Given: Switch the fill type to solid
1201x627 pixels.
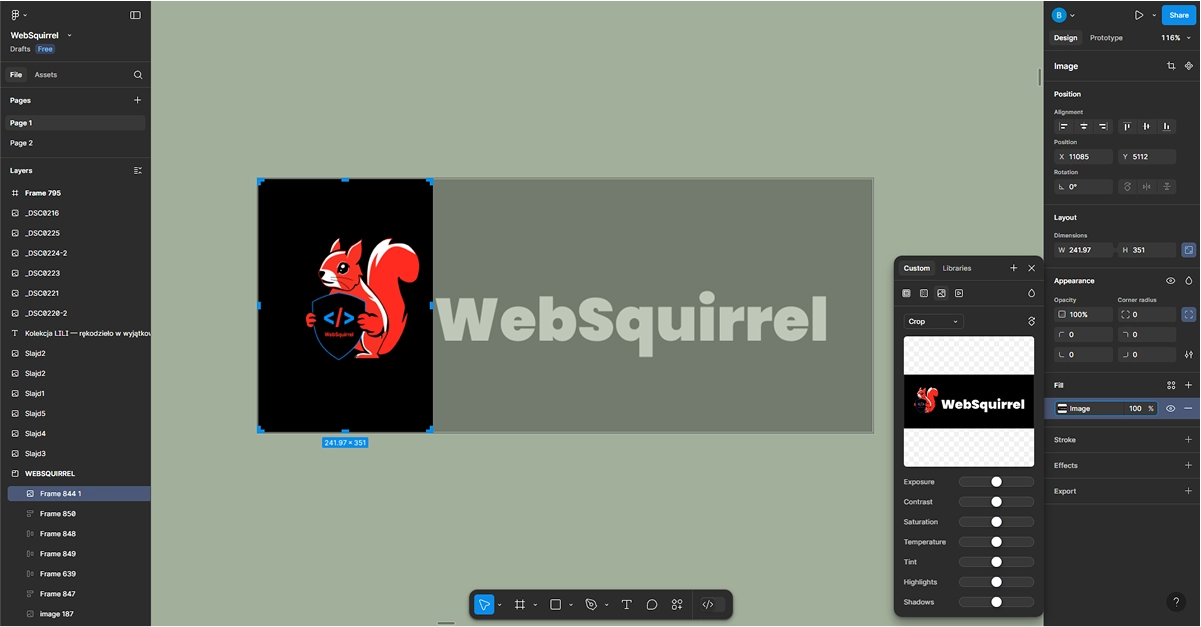Looking at the screenshot, I should pos(906,293).
